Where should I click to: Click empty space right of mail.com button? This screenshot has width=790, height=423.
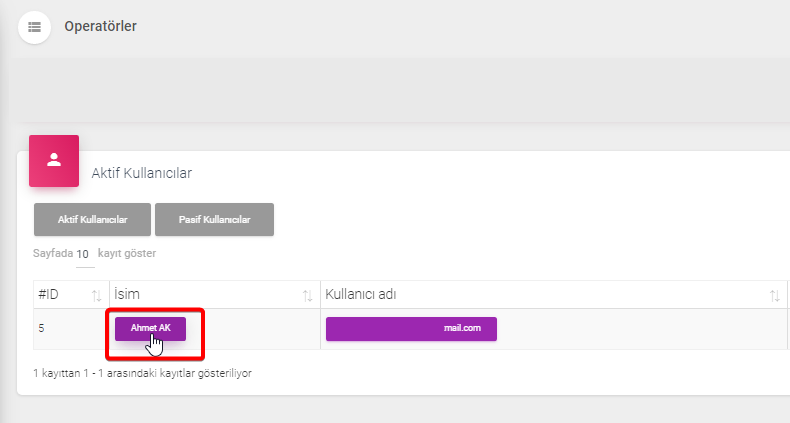coord(640,328)
